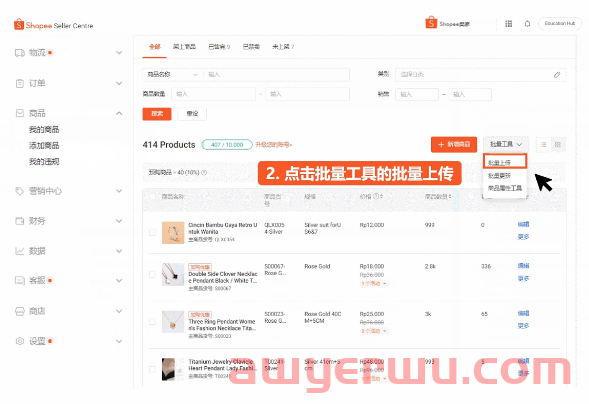Select 商品属性工具 from batch tools menu
The image size is (589, 404).
504,188
